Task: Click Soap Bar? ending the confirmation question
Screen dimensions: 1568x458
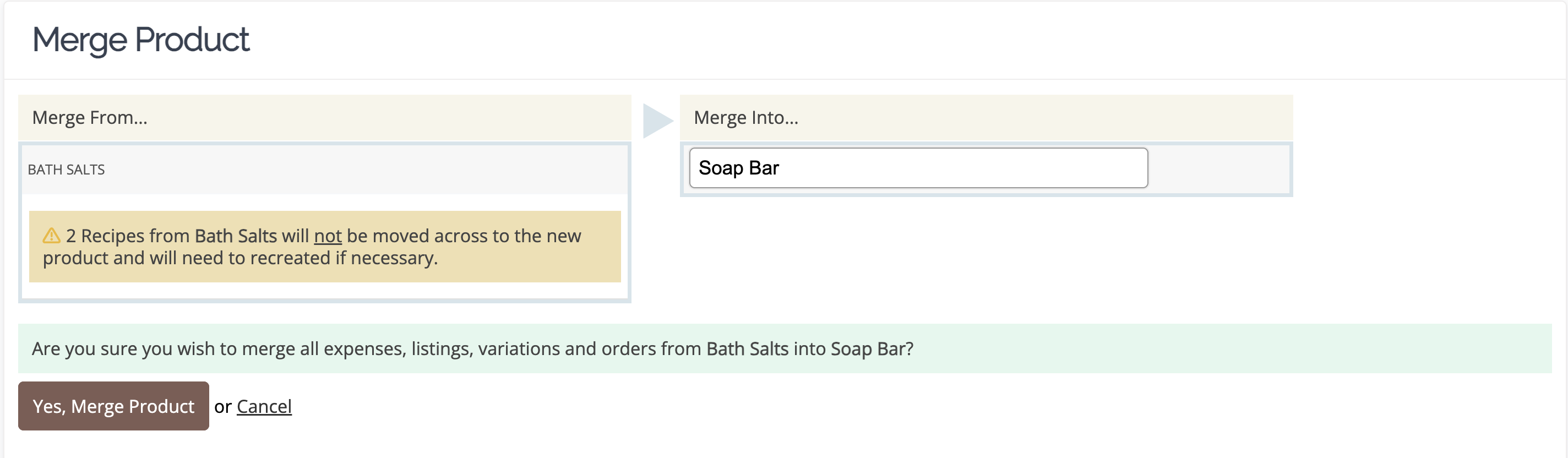Action: [872, 349]
